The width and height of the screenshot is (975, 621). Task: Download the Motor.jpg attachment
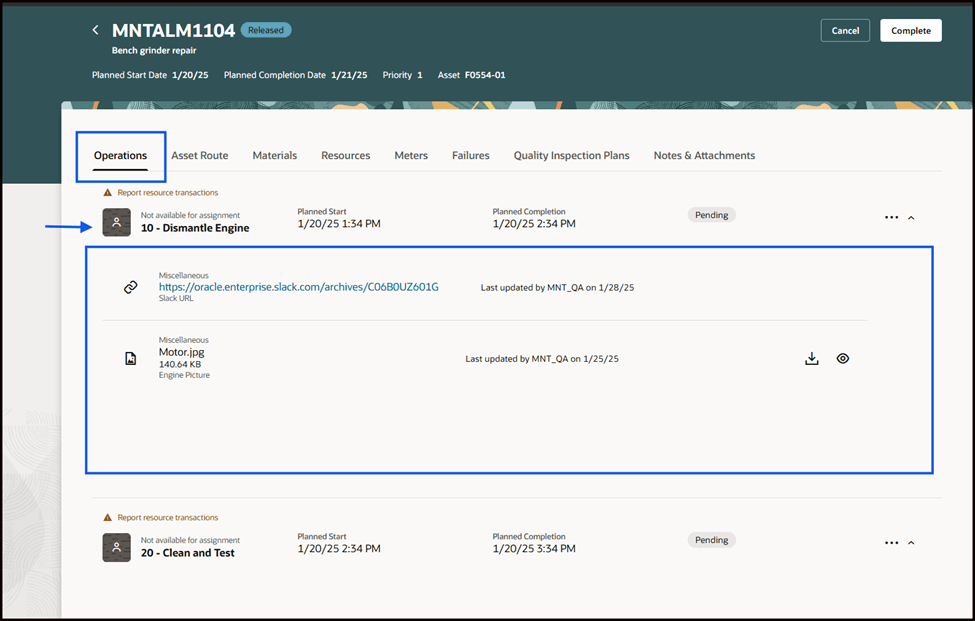point(812,357)
